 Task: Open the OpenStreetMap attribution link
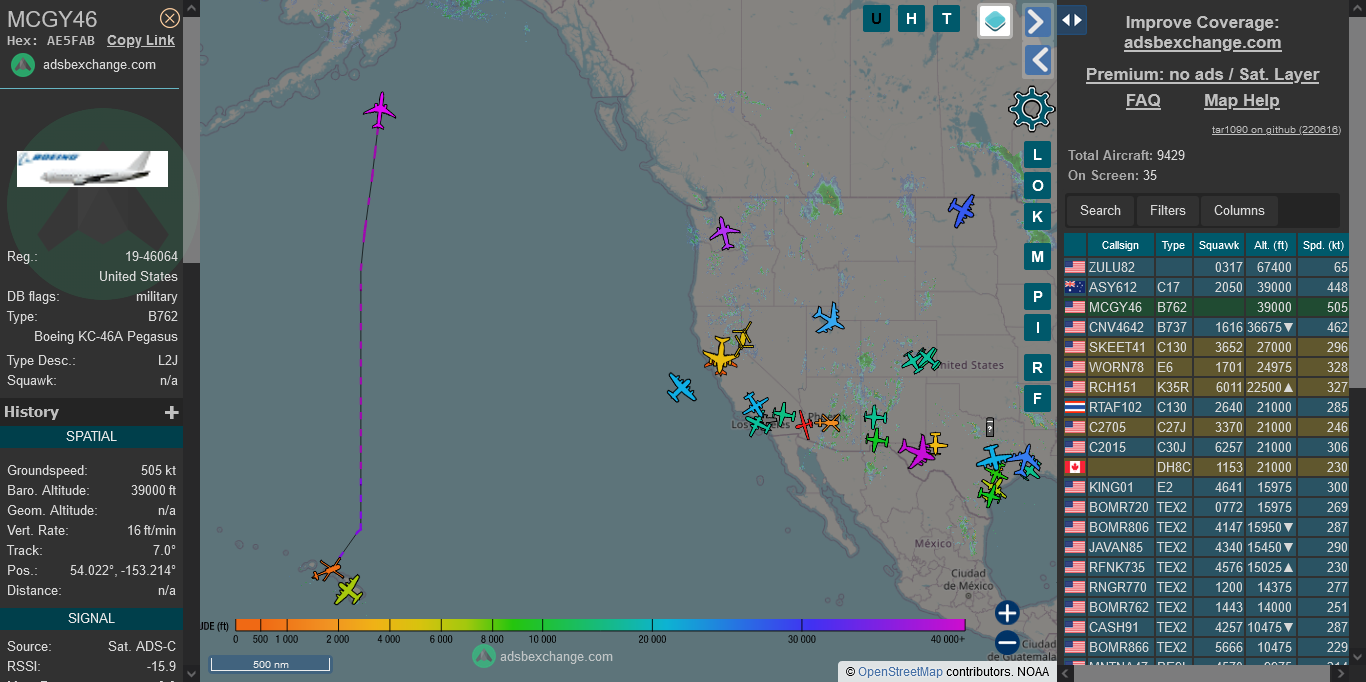[900, 672]
